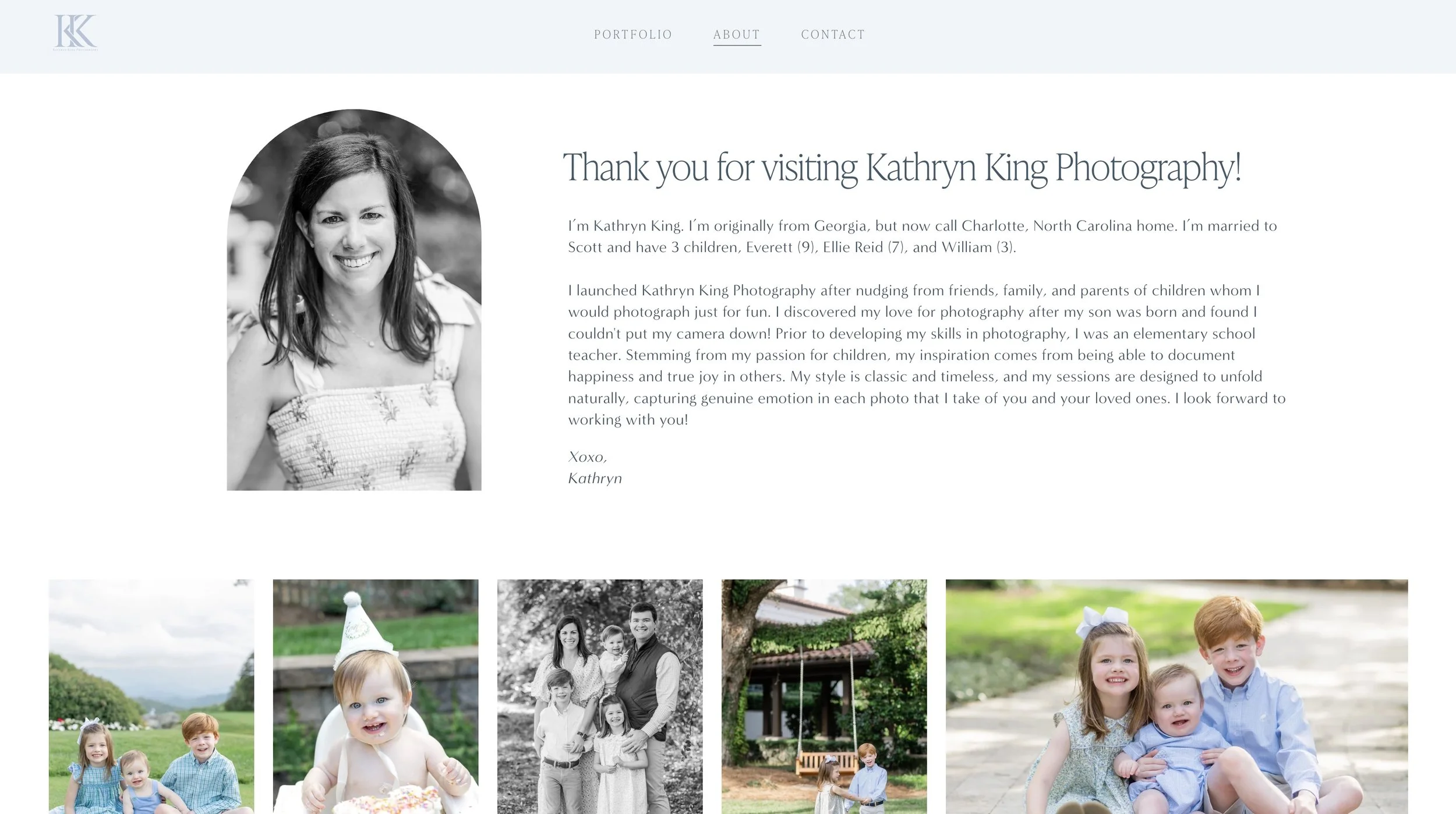Click the 'Xoxo,' sign-off text
Image resolution: width=1456 pixels, height=814 pixels.
point(588,457)
